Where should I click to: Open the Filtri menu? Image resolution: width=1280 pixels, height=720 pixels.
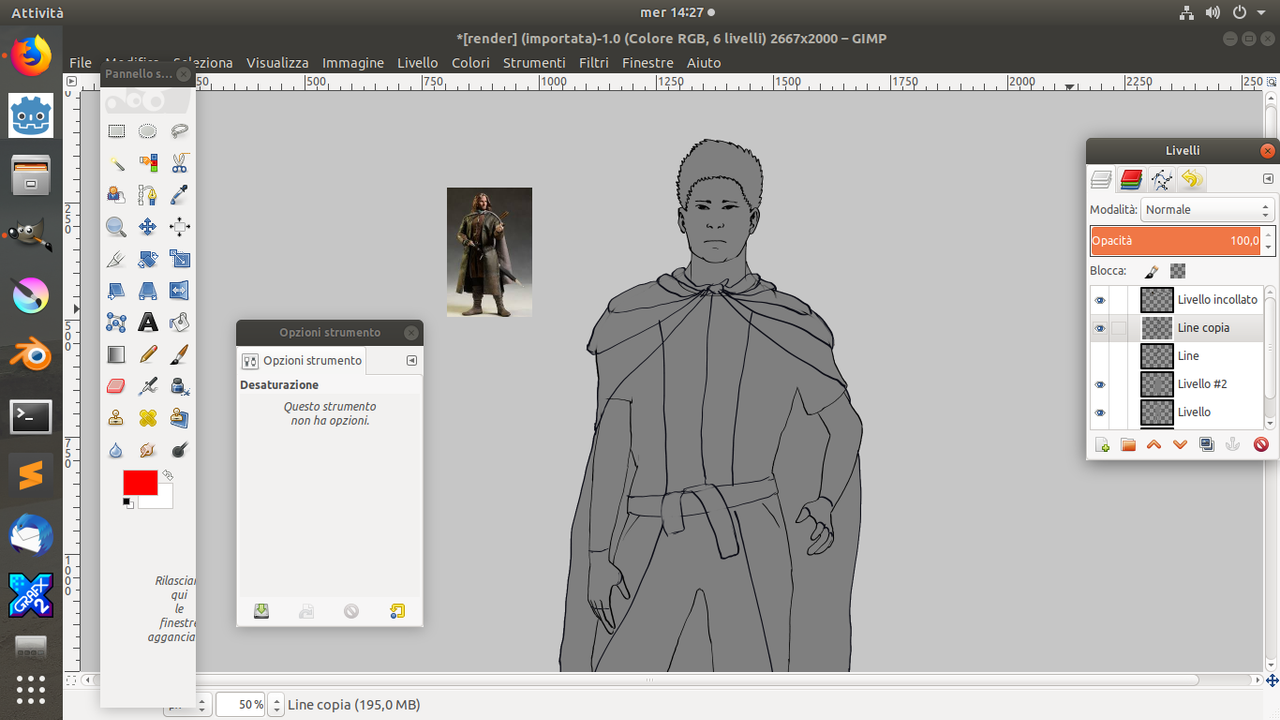click(593, 62)
